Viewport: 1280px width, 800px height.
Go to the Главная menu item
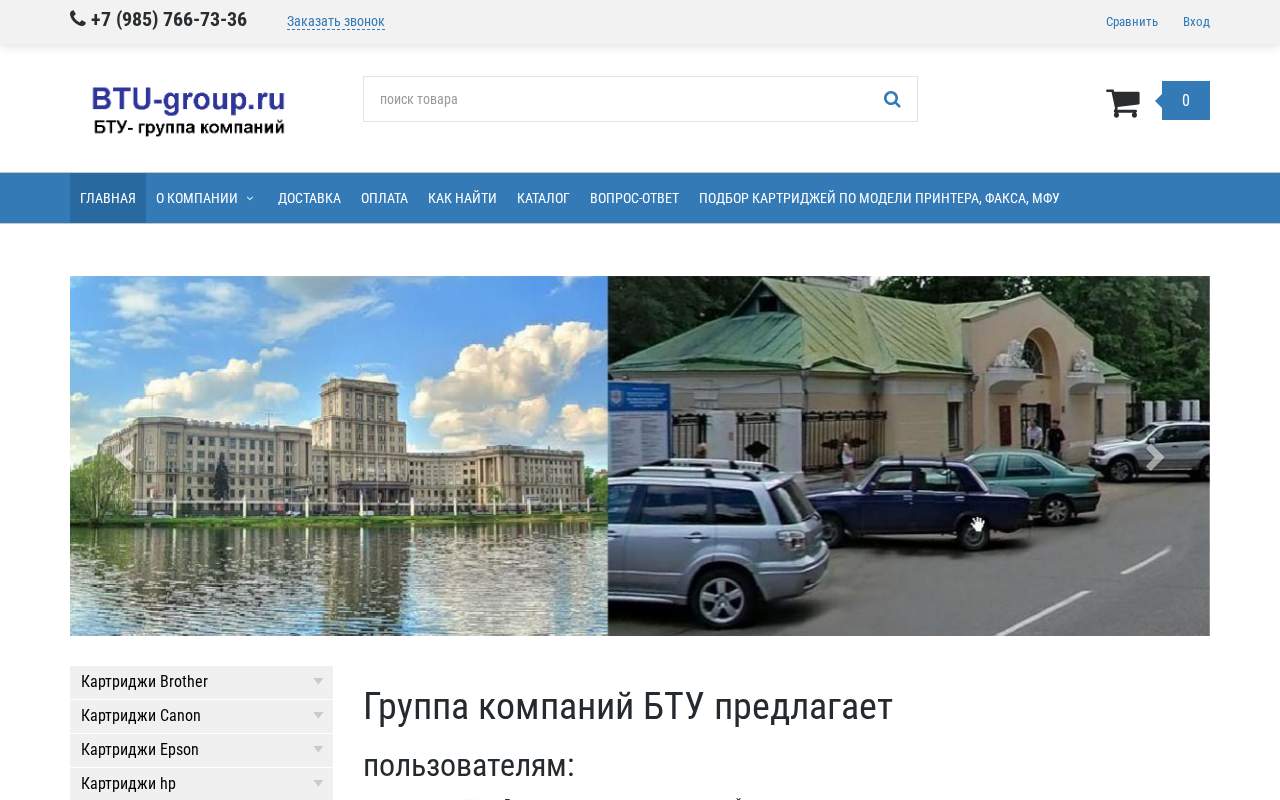tap(108, 198)
